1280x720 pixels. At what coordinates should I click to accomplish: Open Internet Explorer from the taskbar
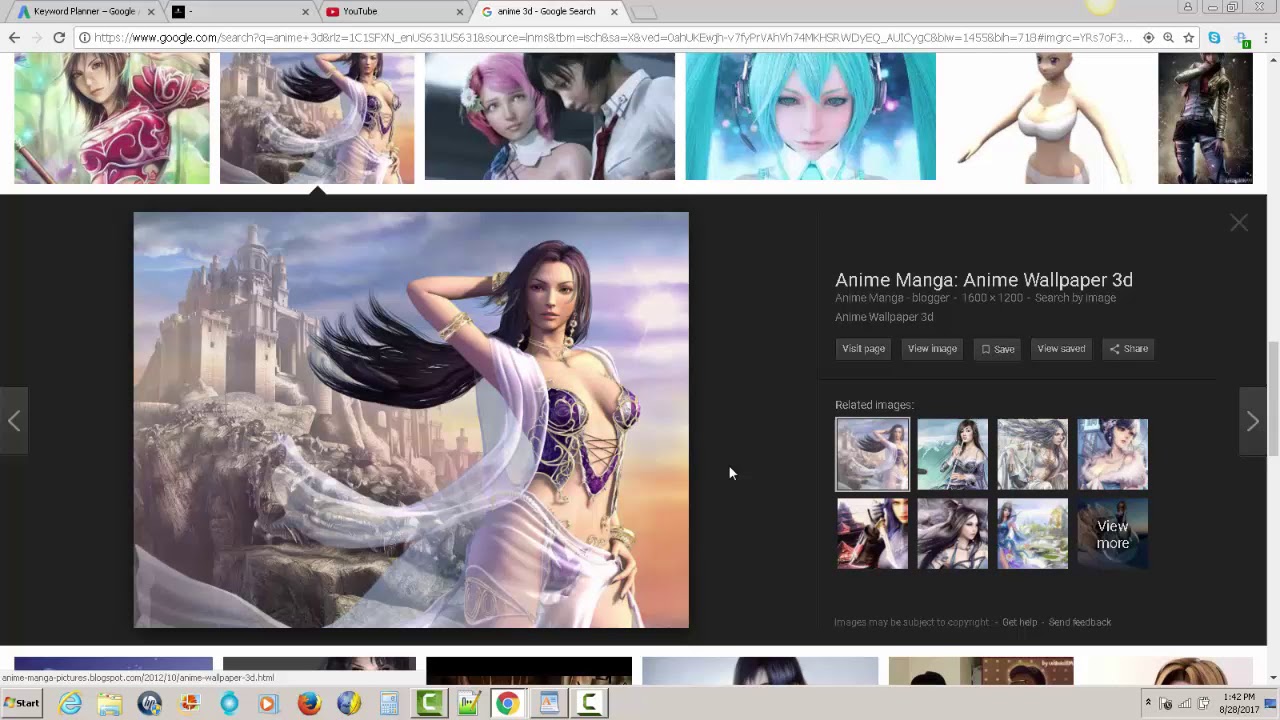(70, 703)
